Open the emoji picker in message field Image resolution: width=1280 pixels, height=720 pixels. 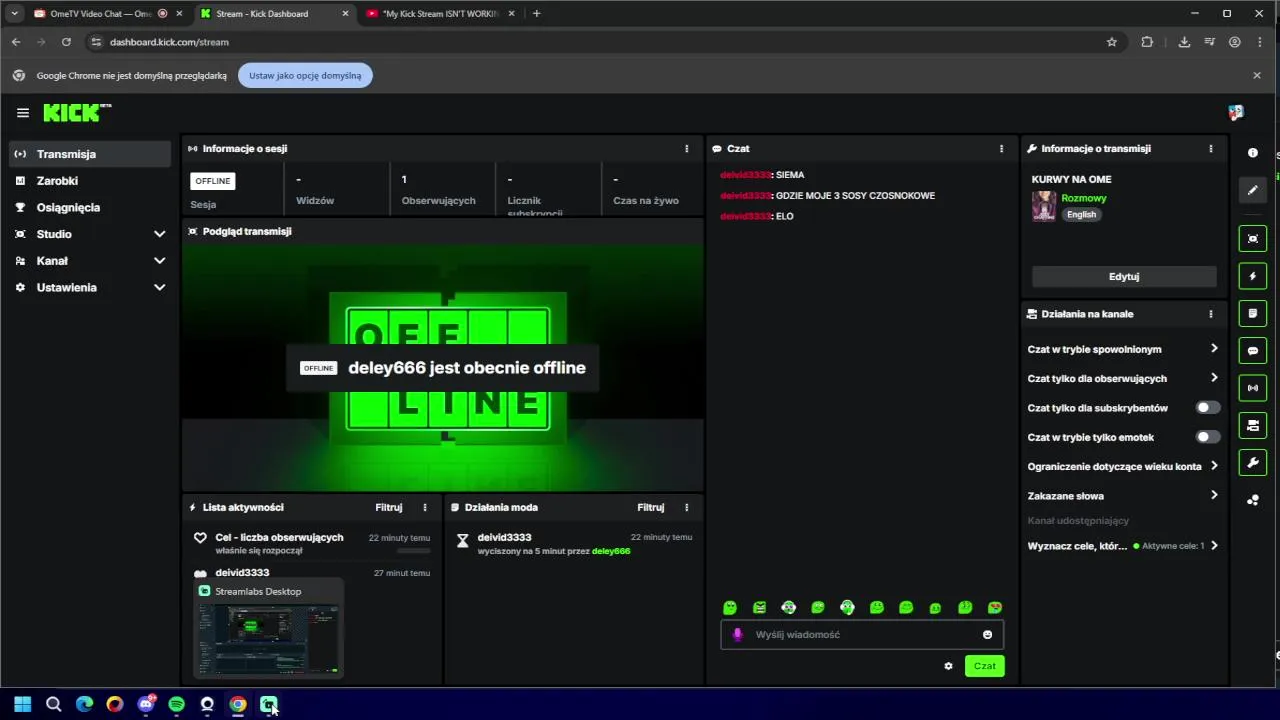(988, 635)
